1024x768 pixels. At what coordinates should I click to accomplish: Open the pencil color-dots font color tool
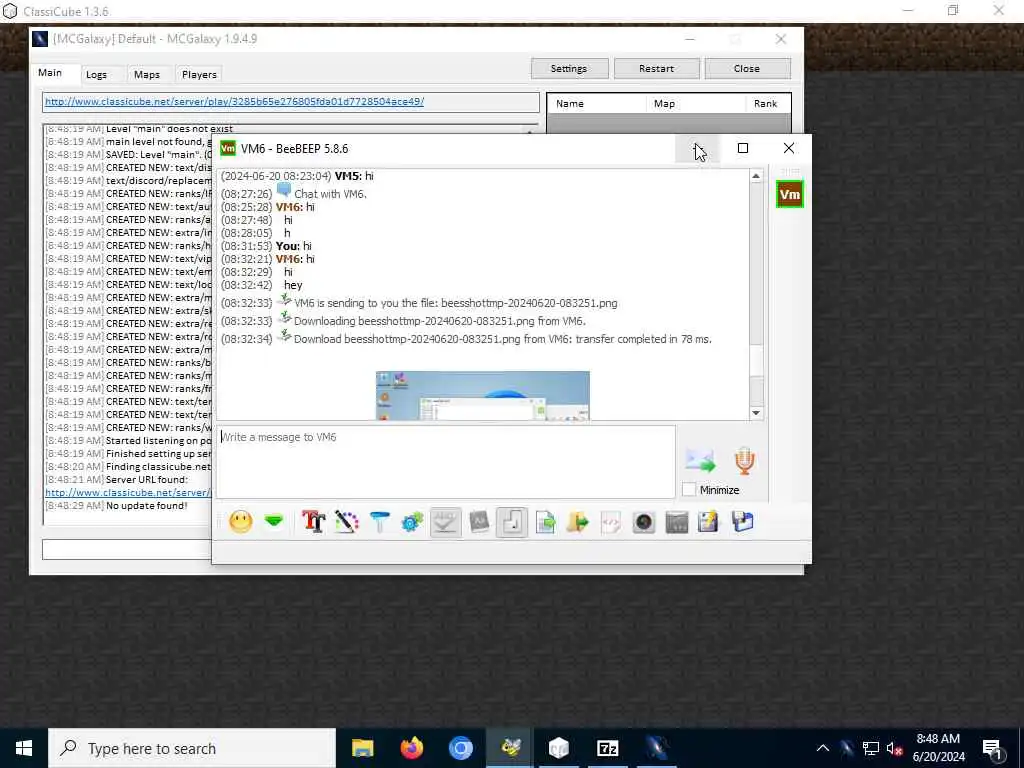[x=347, y=522]
